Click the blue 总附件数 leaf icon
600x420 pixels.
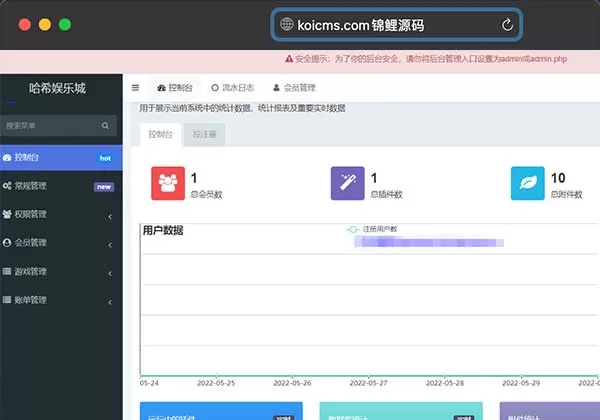coord(528,183)
